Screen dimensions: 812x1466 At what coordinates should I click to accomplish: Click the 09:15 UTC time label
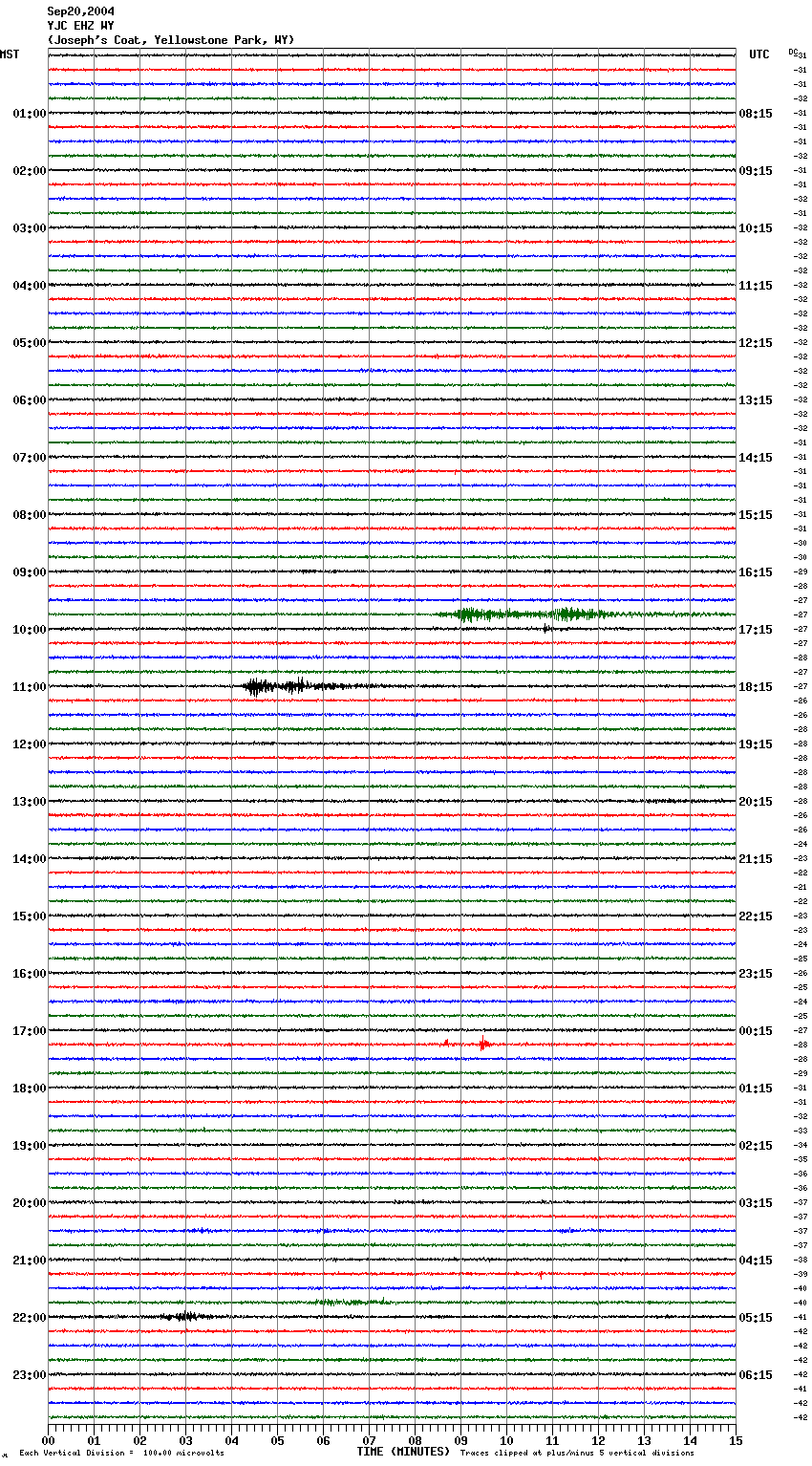tap(756, 171)
